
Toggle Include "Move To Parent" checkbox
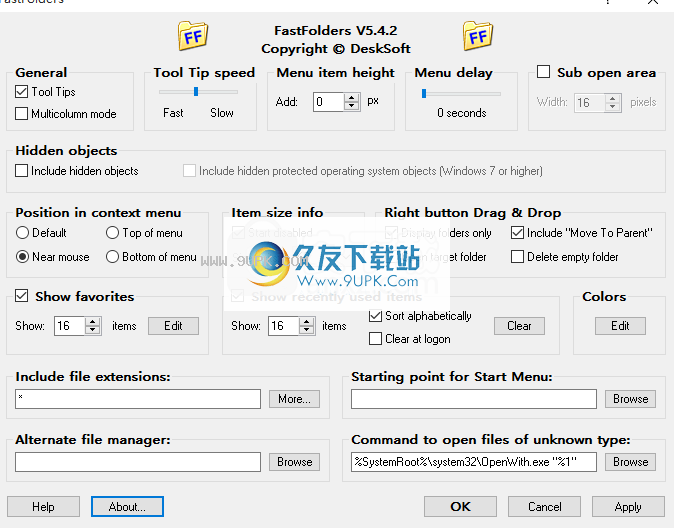click(518, 233)
